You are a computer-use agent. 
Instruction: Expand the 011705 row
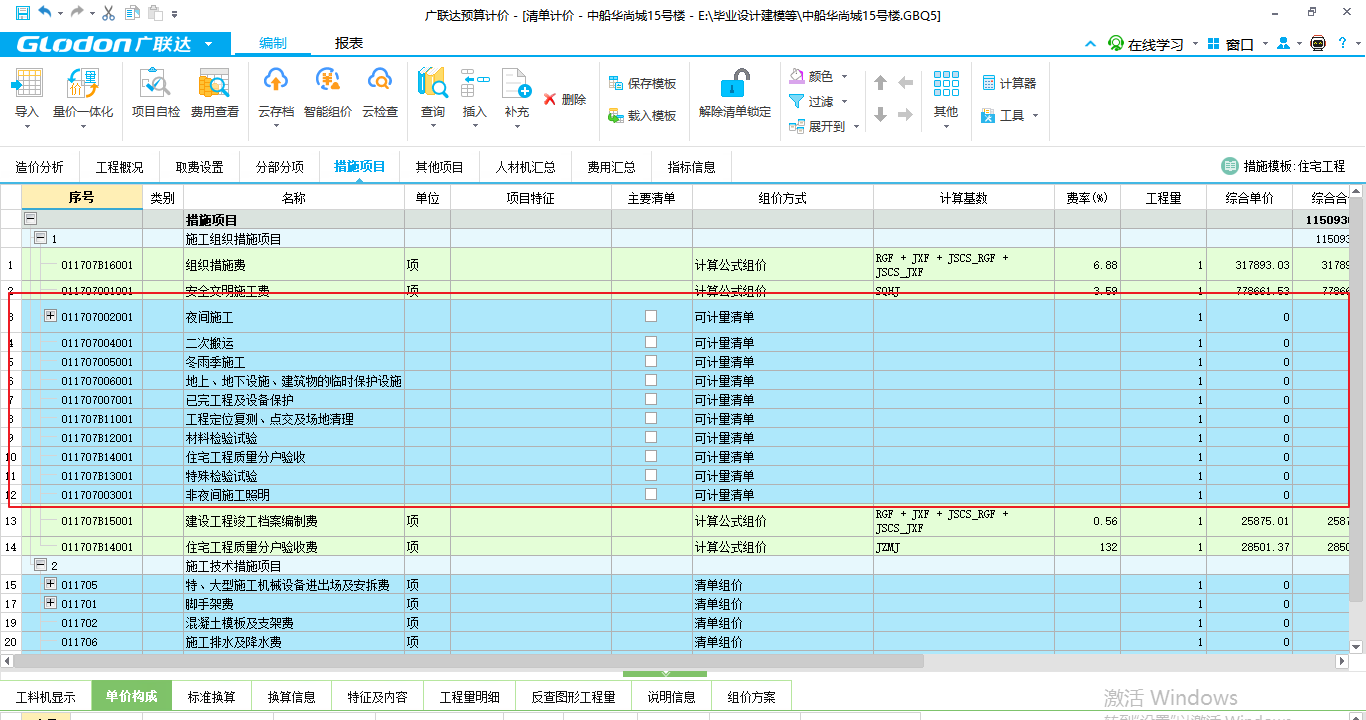51,584
